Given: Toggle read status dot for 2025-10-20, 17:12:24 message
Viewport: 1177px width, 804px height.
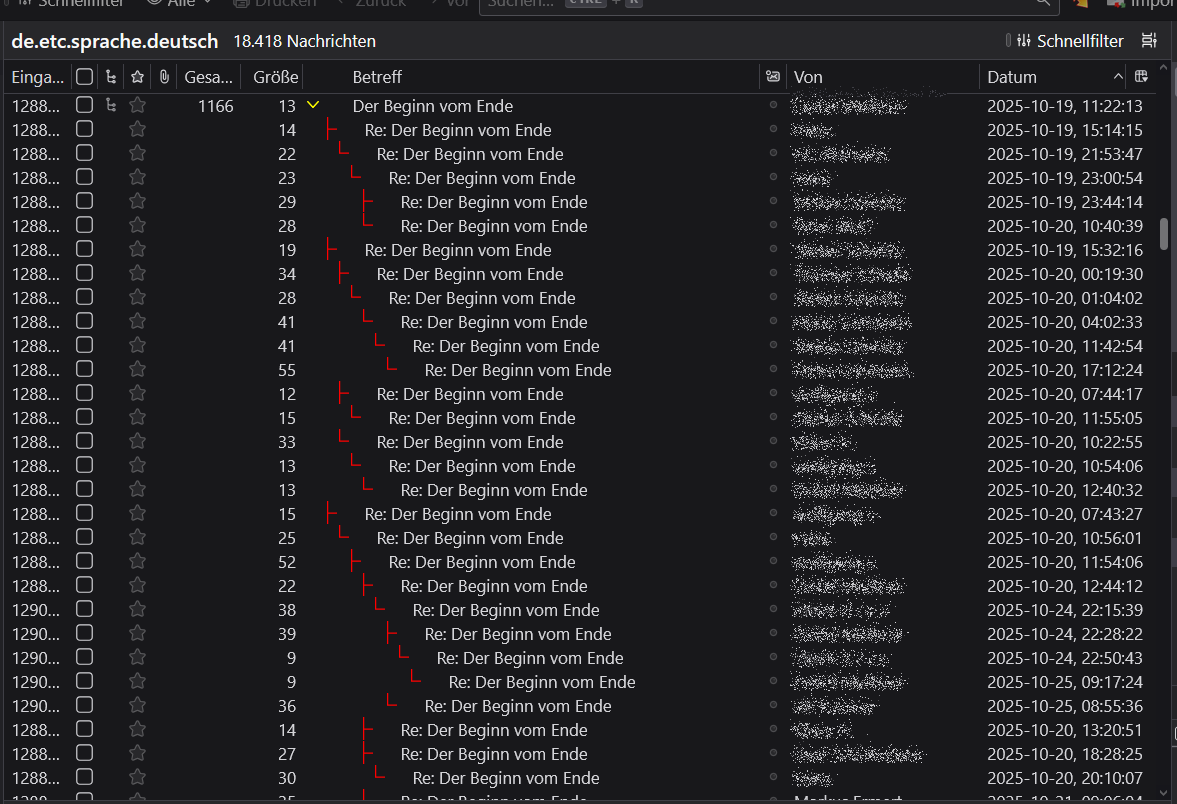Looking at the screenshot, I should [x=772, y=370].
